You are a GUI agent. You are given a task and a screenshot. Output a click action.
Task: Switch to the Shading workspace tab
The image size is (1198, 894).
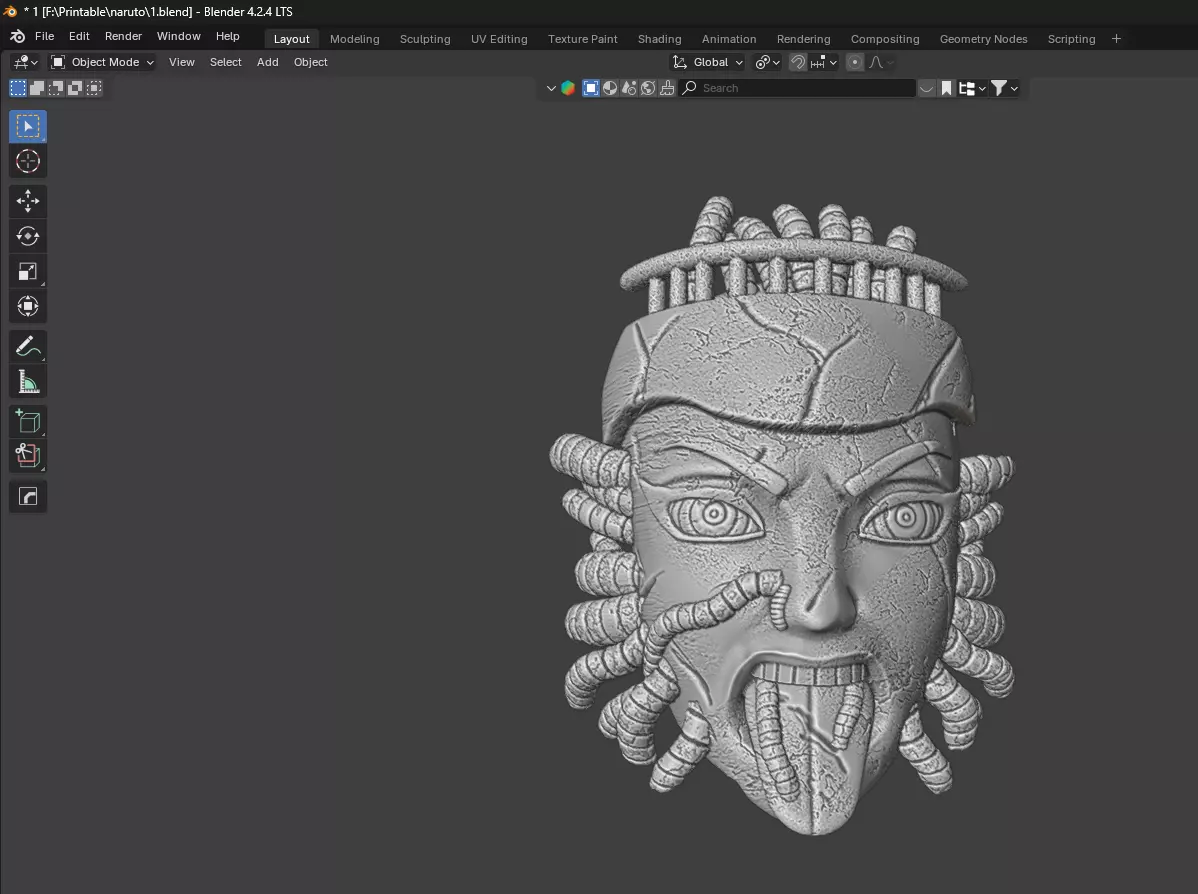(659, 39)
